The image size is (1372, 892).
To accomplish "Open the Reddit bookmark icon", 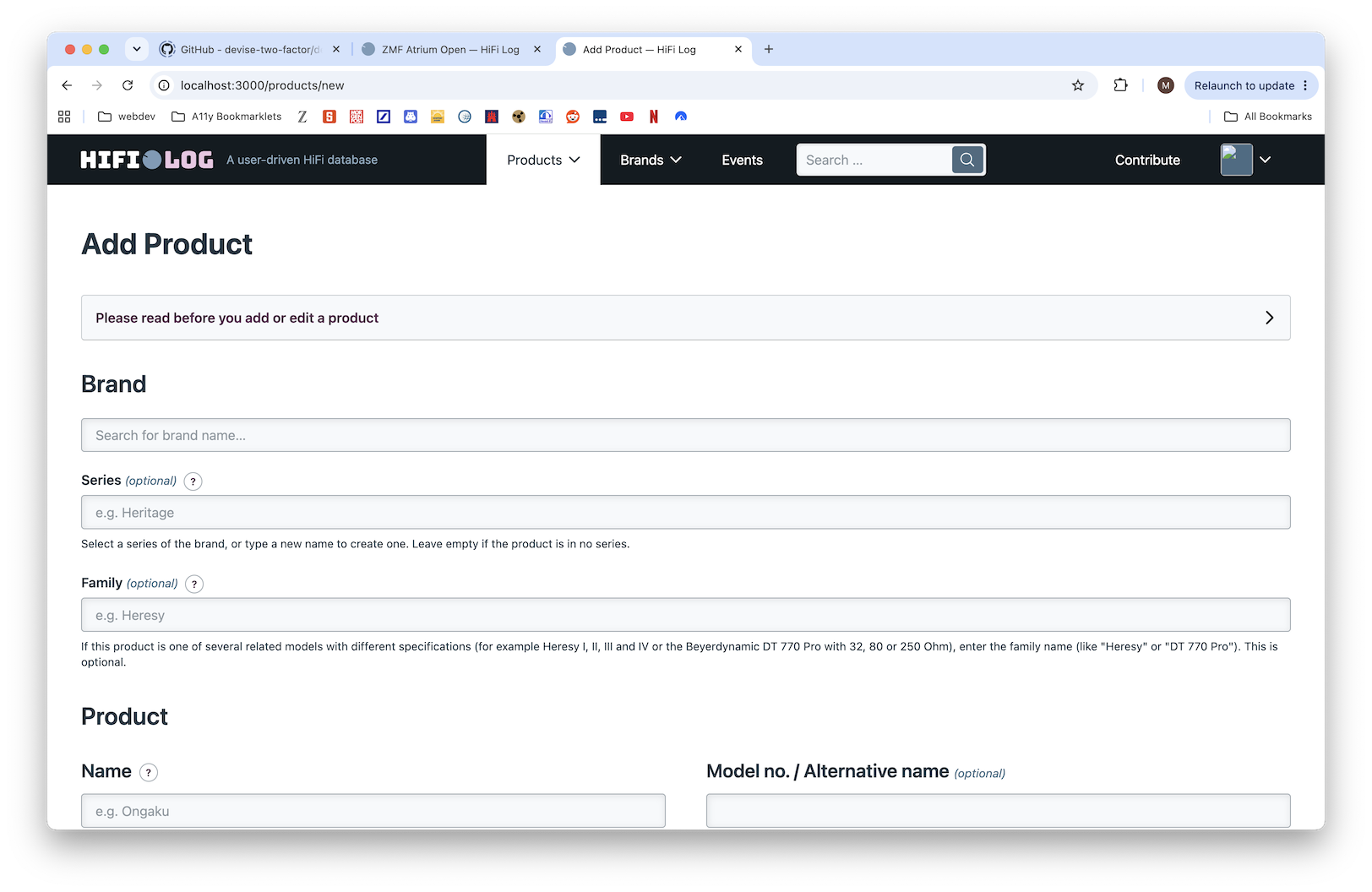I will point(573,117).
